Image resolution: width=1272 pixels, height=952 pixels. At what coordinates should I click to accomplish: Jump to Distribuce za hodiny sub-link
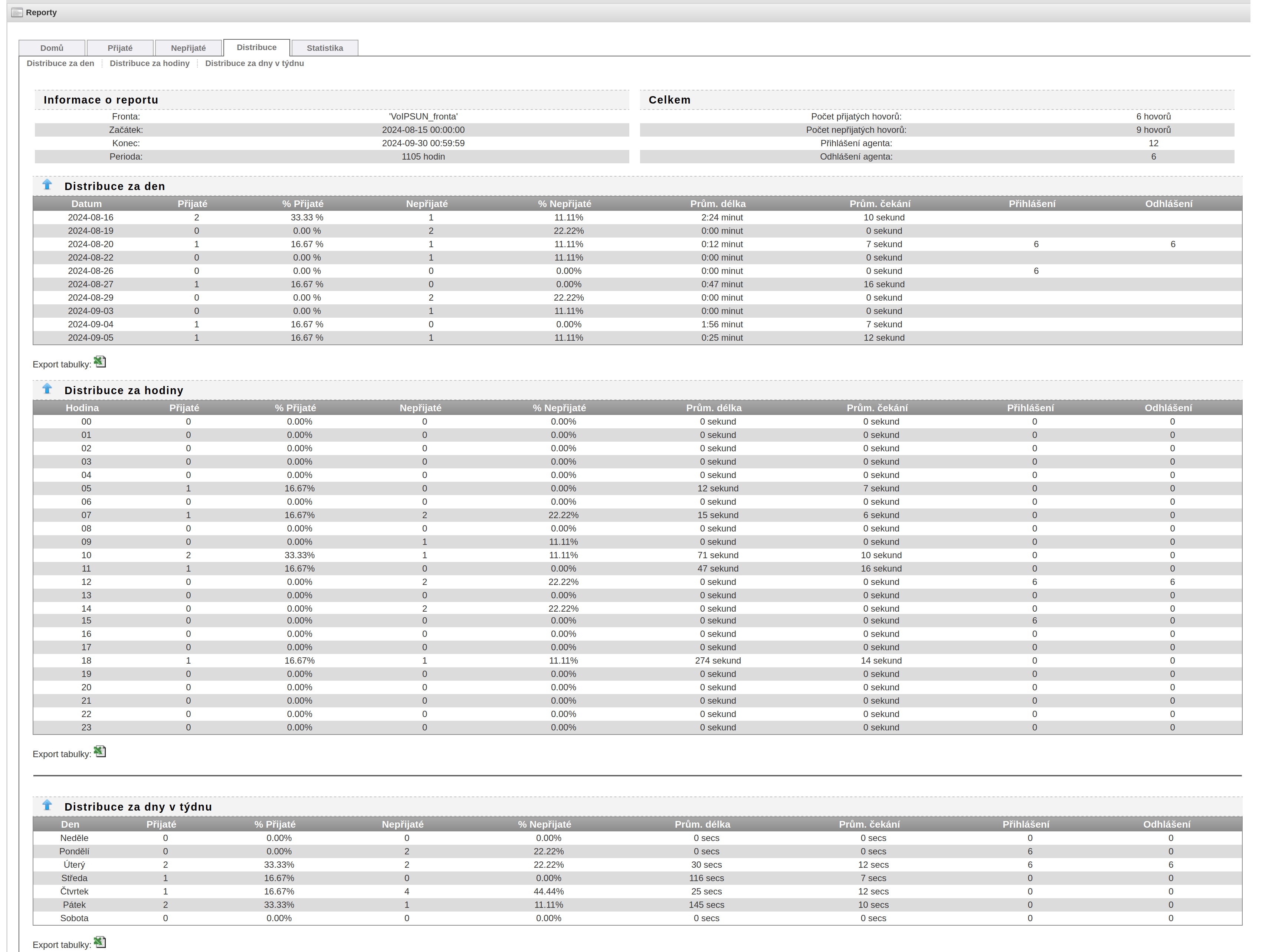click(x=150, y=63)
